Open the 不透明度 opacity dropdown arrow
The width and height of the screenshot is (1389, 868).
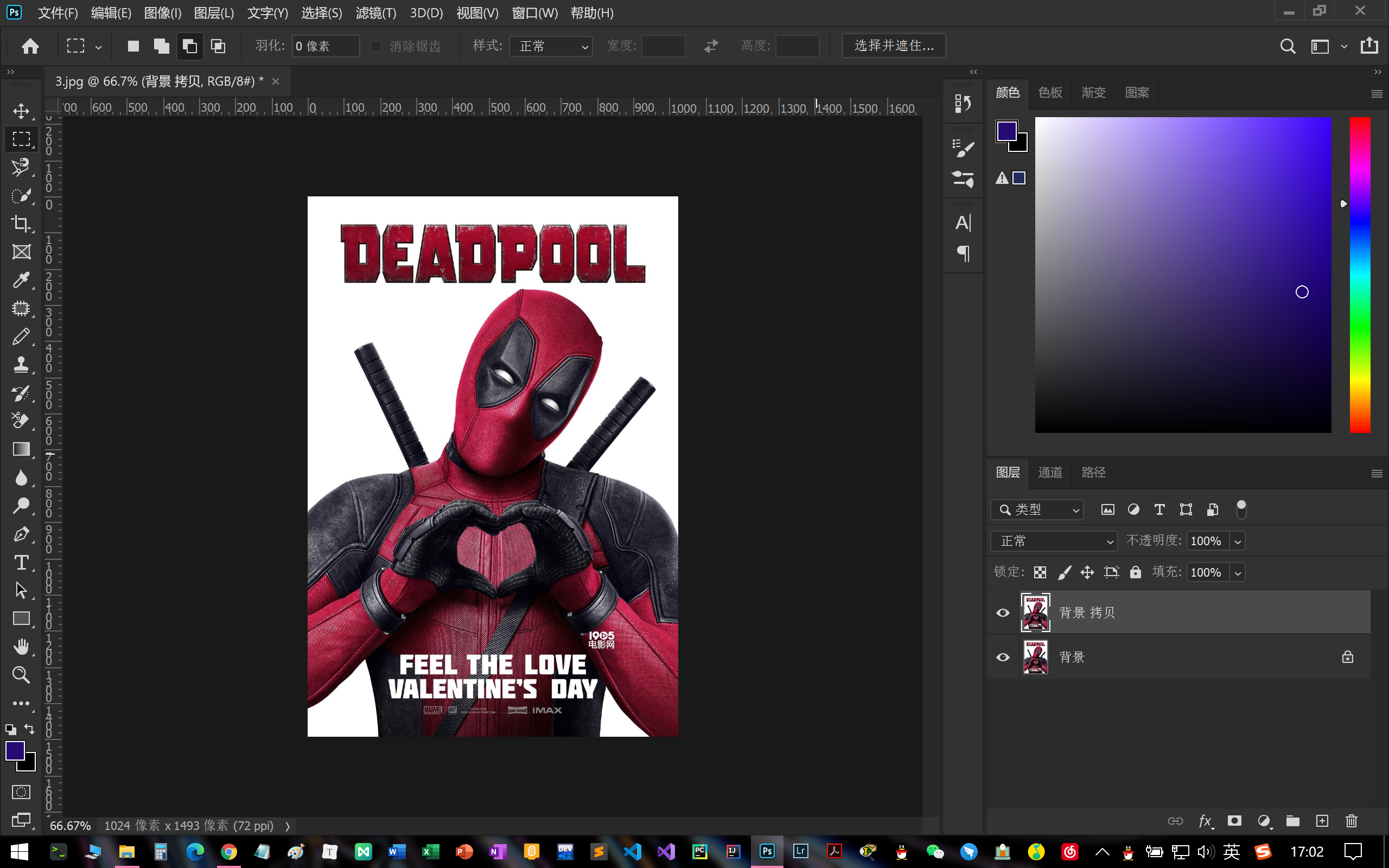1238,541
